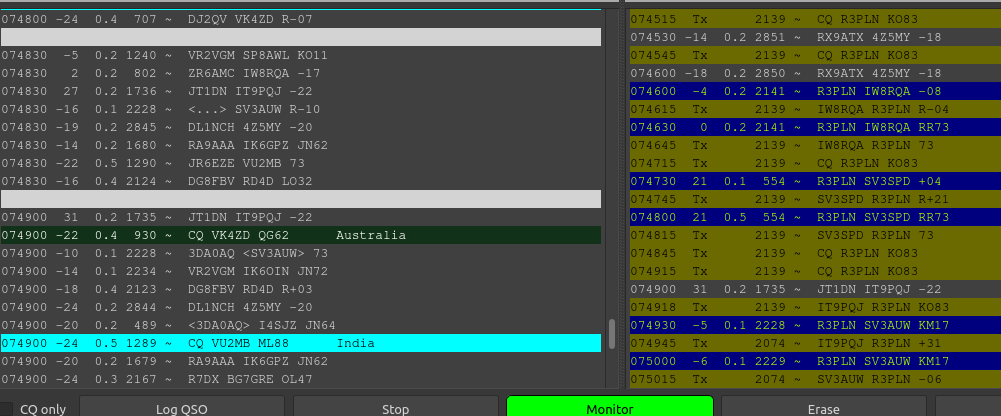Select the IT9PQJ R3PLN +31 Tx row
The image size is (1001, 416).
click(x=815, y=343)
